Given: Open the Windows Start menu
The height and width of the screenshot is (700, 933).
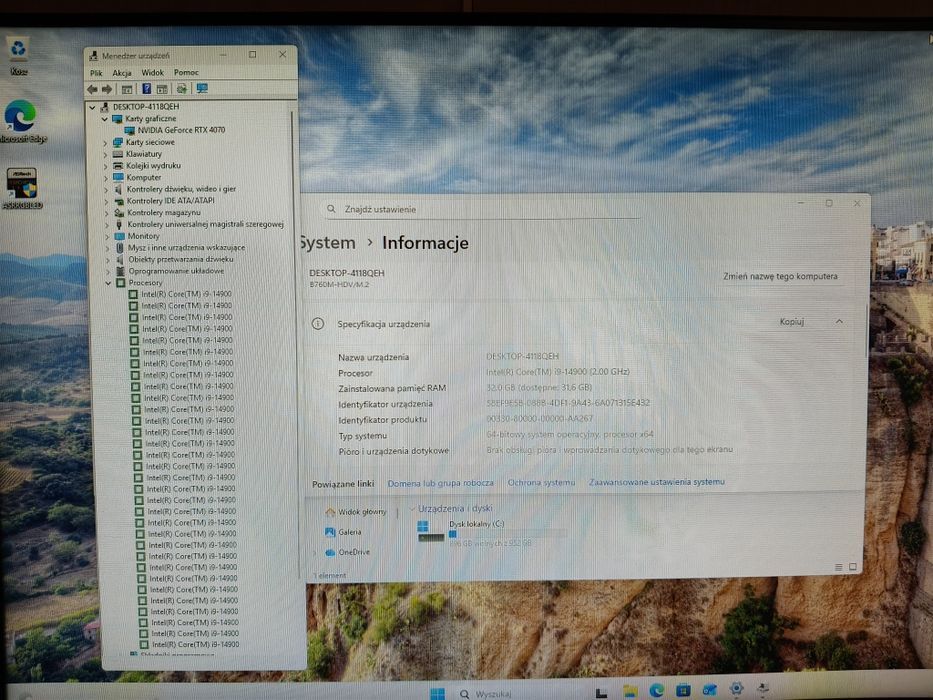Looking at the screenshot, I should (x=437, y=693).
